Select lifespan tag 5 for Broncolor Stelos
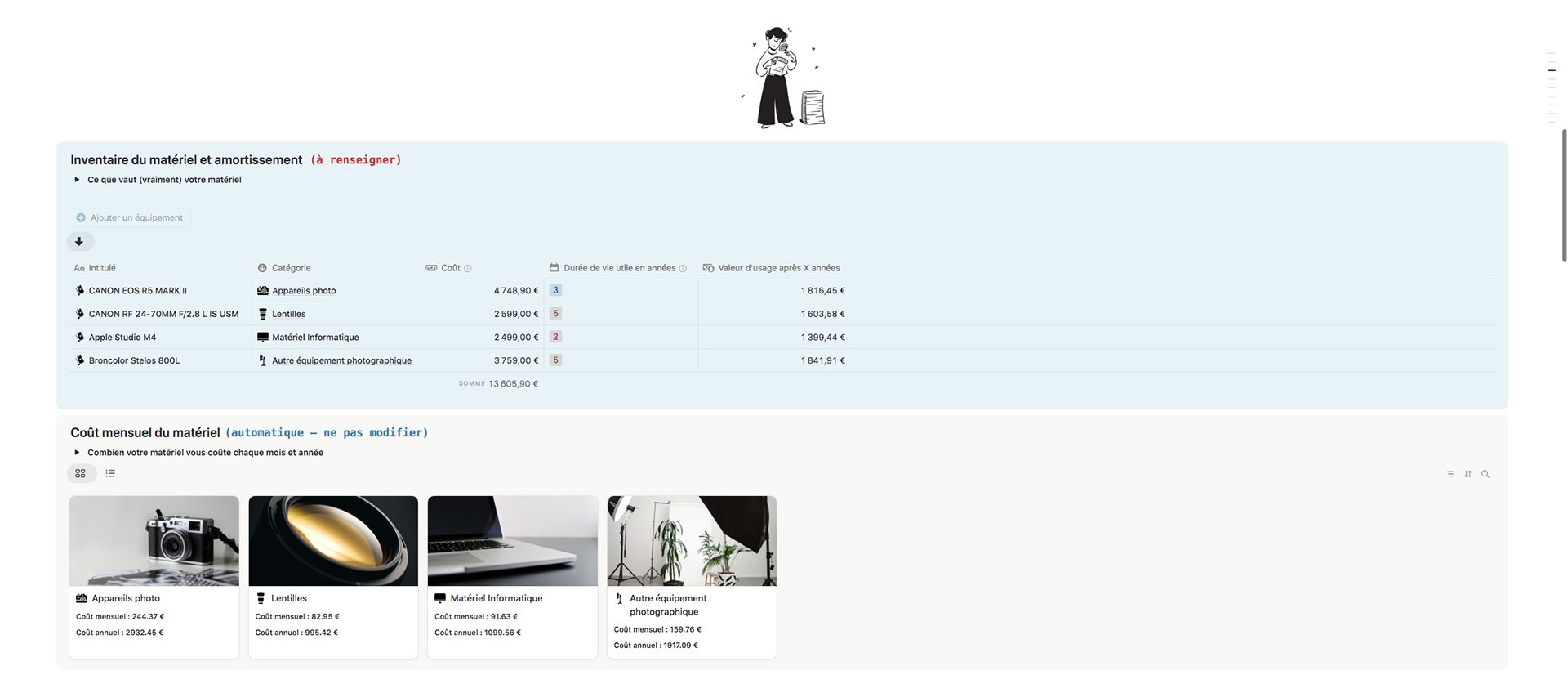The height and width of the screenshot is (675, 1568). (555, 360)
